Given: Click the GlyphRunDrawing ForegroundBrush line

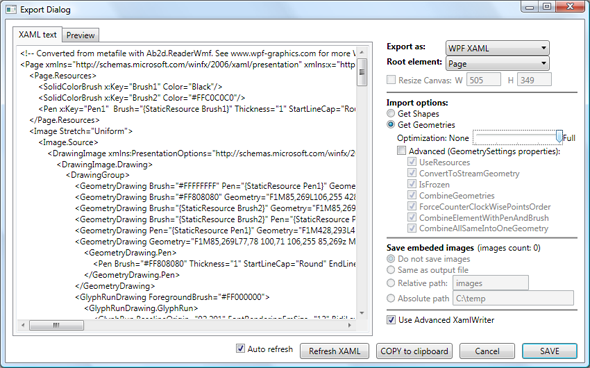Looking at the screenshot, I should pyautogui.click(x=172, y=297).
